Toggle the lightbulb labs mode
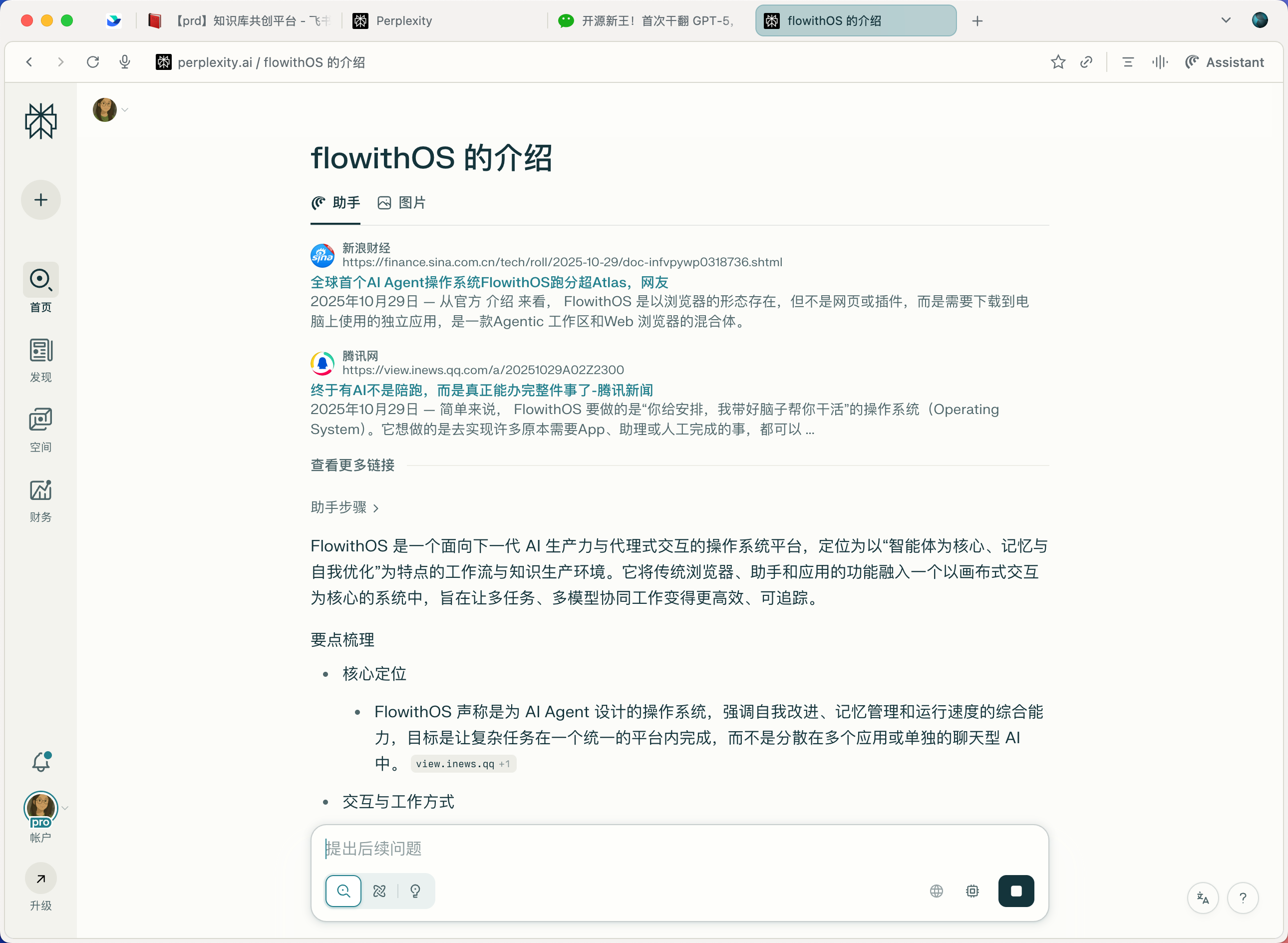The width and height of the screenshot is (1288, 943). (415, 891)
